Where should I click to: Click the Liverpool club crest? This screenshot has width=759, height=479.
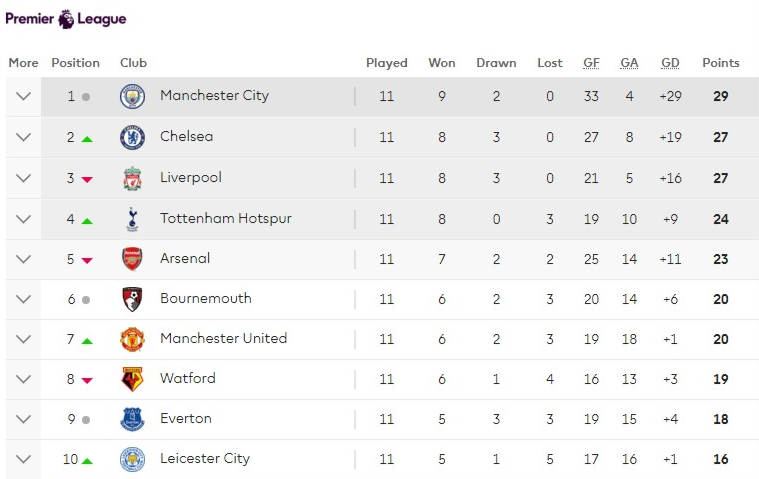pyautogui.click(x=132, y=178)
